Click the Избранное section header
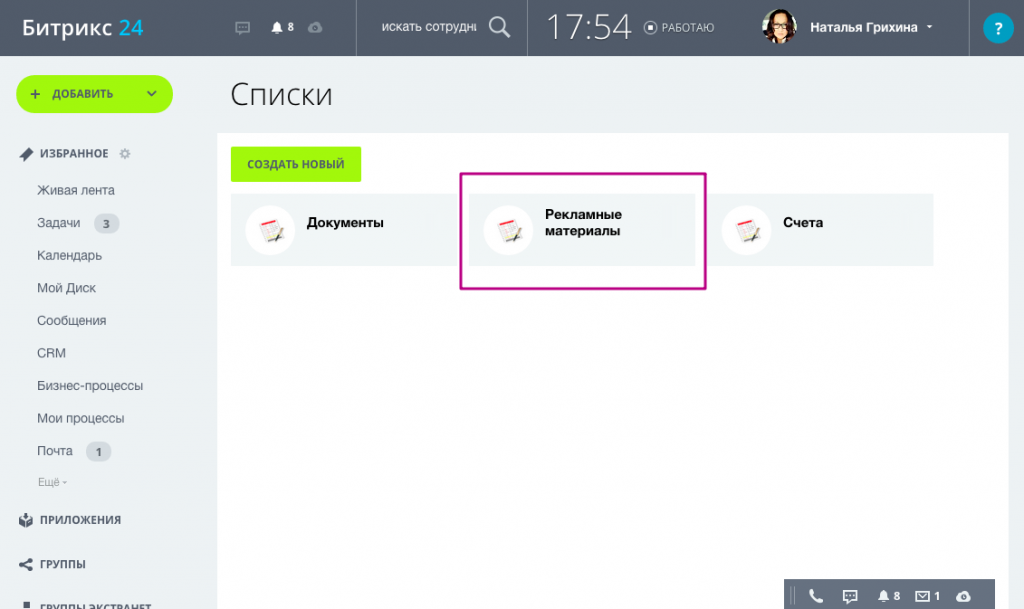This screenshot has height=609, width=1024. (74, 153)
